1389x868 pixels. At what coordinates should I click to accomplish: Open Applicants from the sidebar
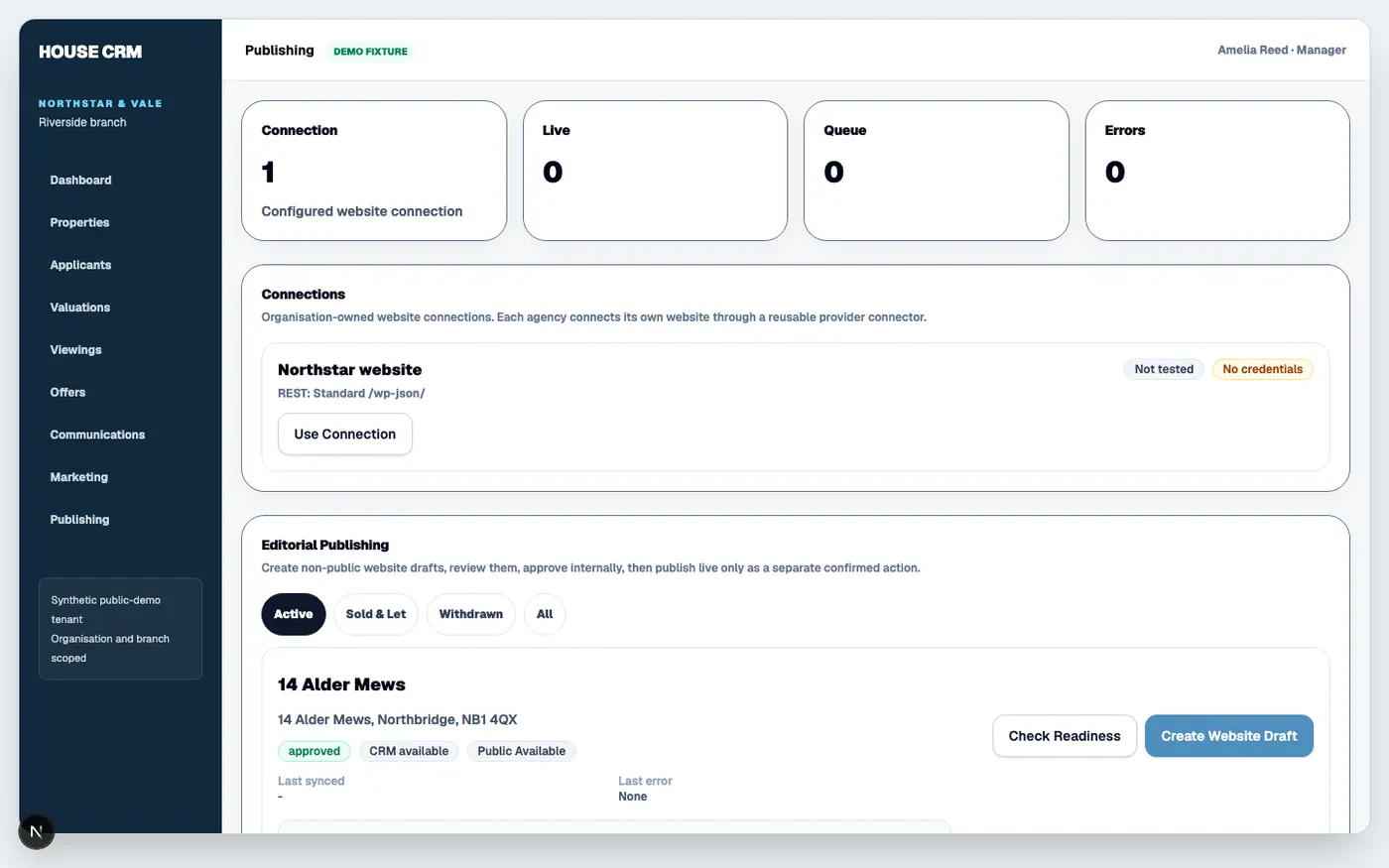click(80, 266)
